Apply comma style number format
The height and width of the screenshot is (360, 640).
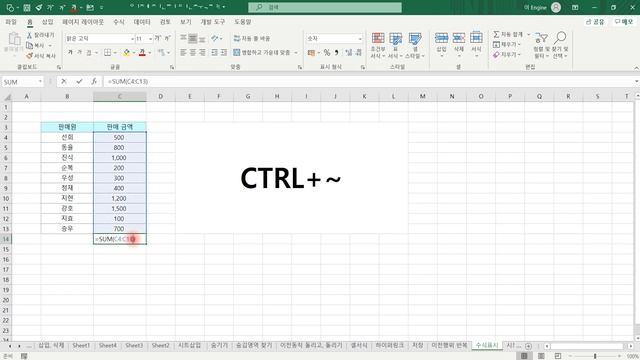337,53
